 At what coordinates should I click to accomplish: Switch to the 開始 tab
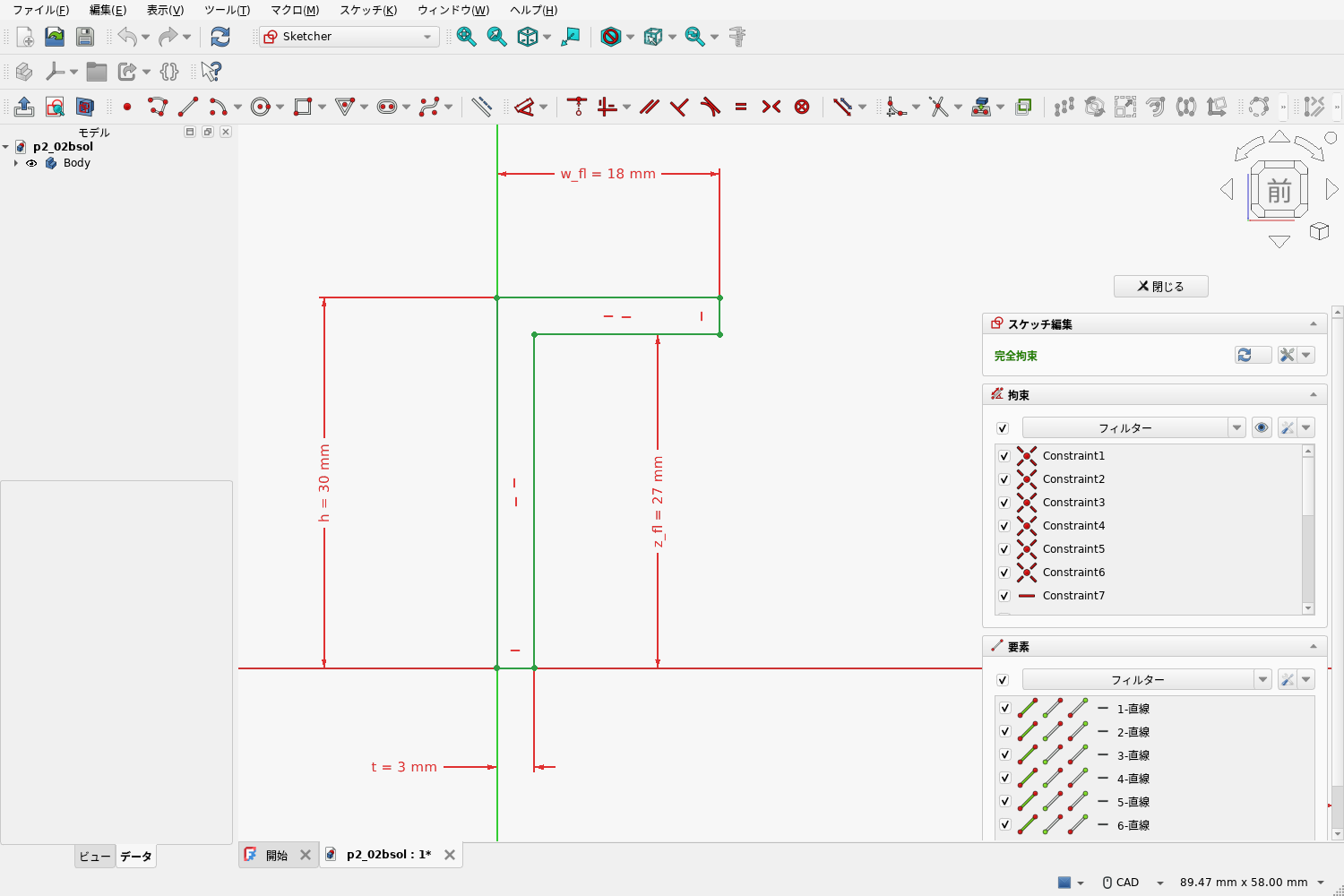277,855
